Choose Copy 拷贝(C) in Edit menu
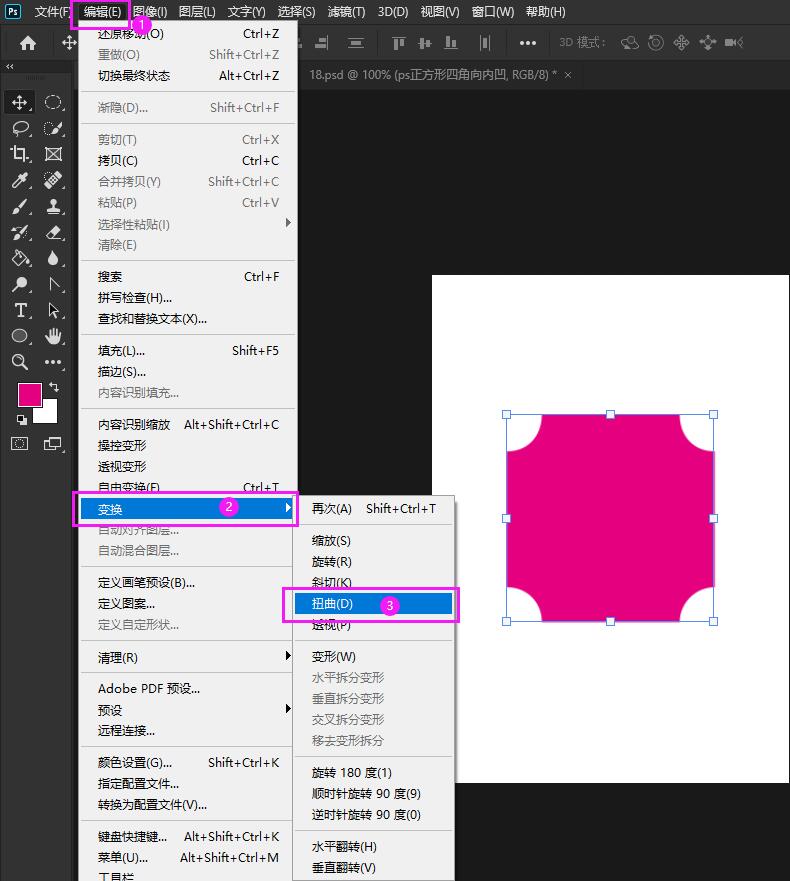Image resolution: width=790 pixels, height=881 pixels. (x=188, y=161)
